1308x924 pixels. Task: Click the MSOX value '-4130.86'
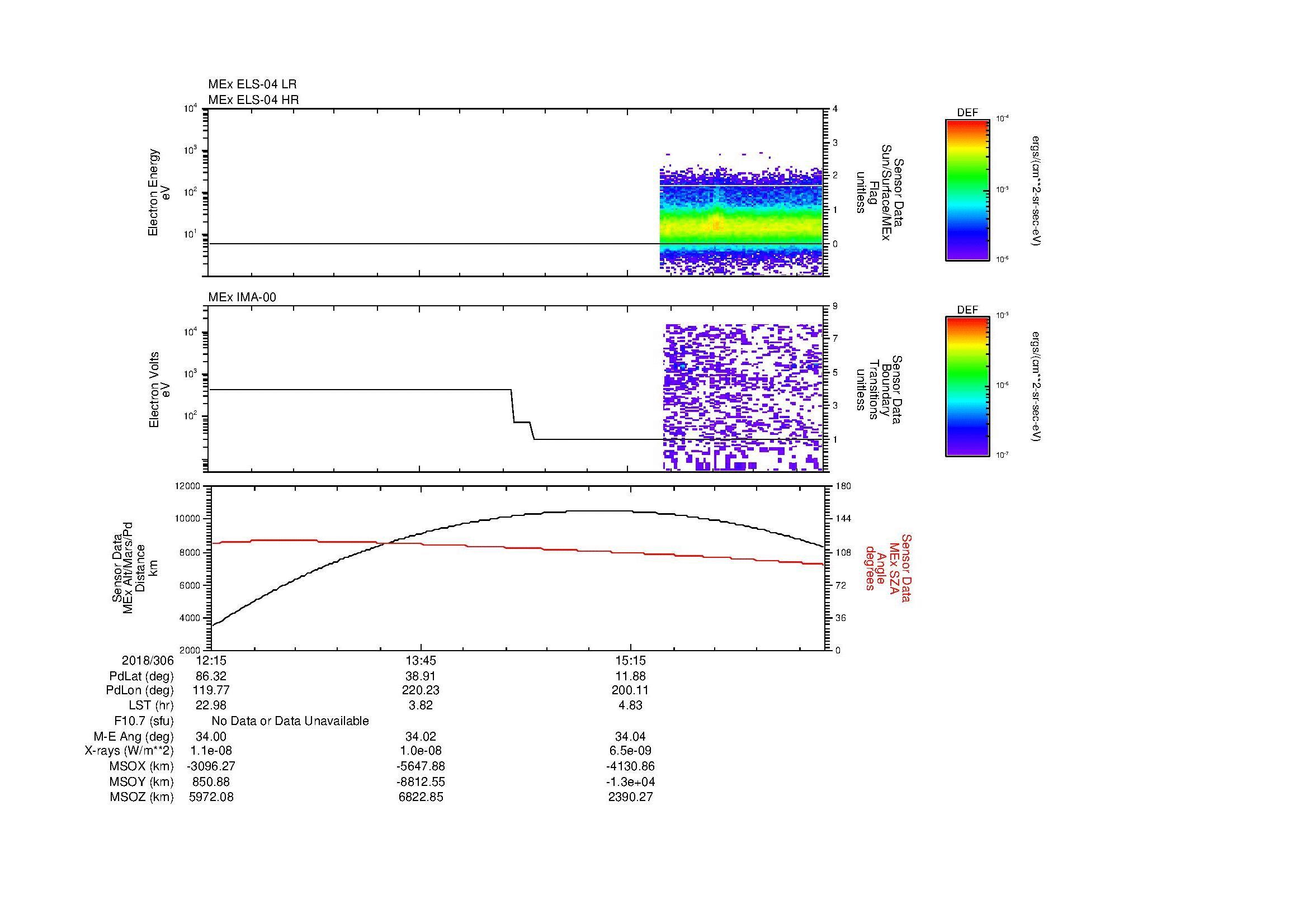point(631,766)
